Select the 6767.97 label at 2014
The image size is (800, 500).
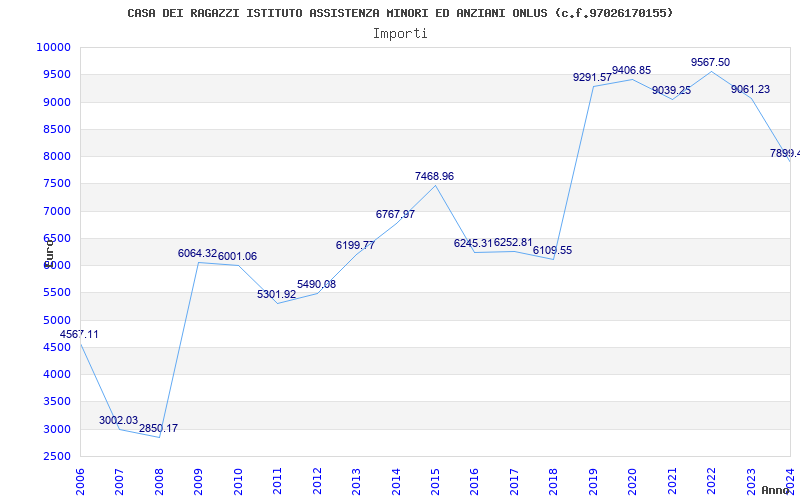[x=395, y=215]
